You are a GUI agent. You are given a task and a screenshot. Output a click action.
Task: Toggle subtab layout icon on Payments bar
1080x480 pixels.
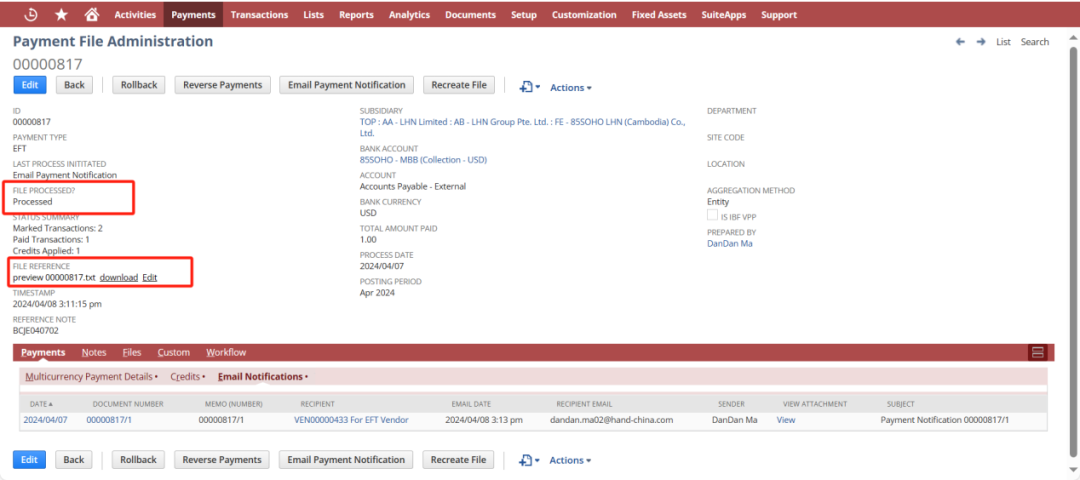point(1037,353)
